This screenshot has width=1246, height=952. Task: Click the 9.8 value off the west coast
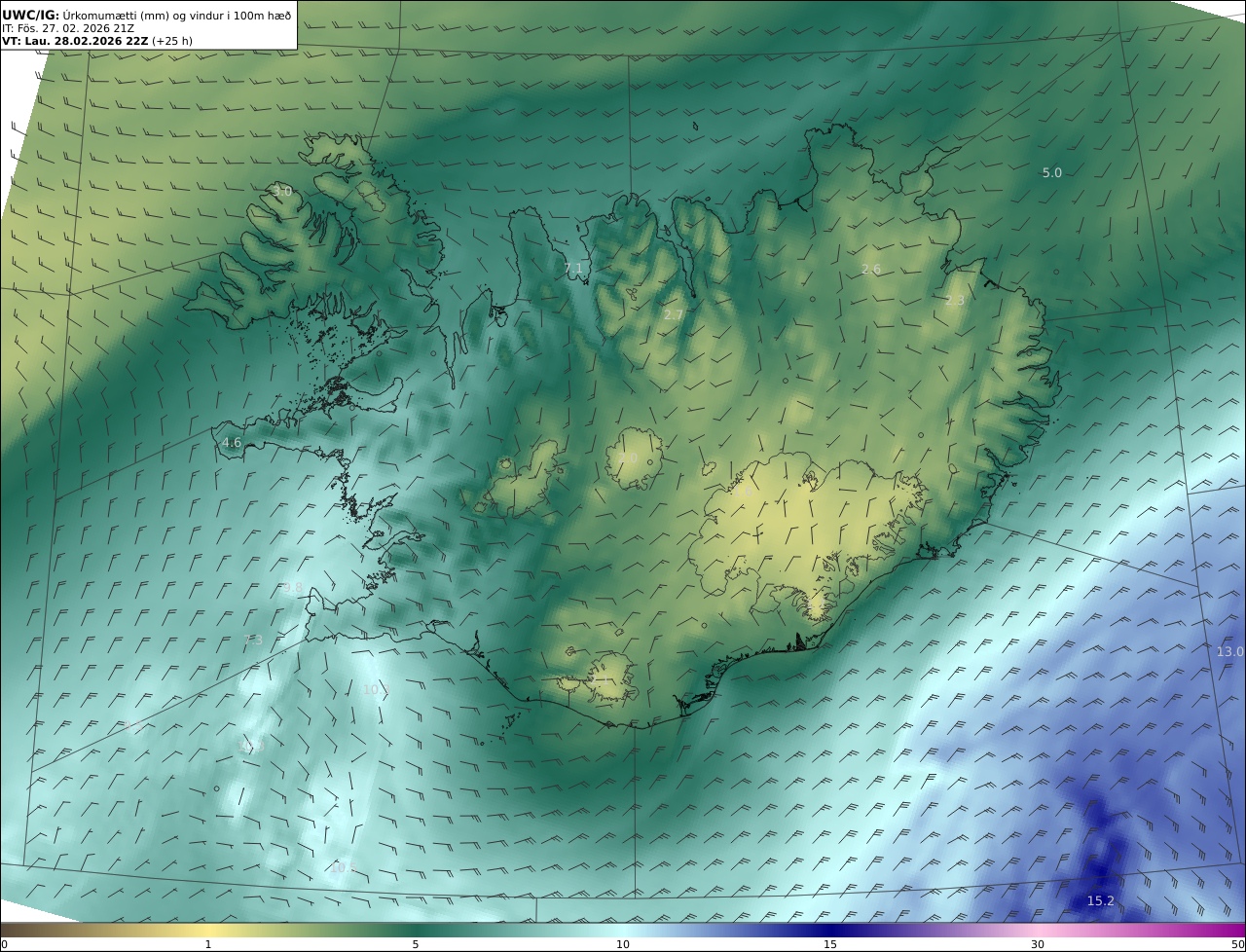293,587
